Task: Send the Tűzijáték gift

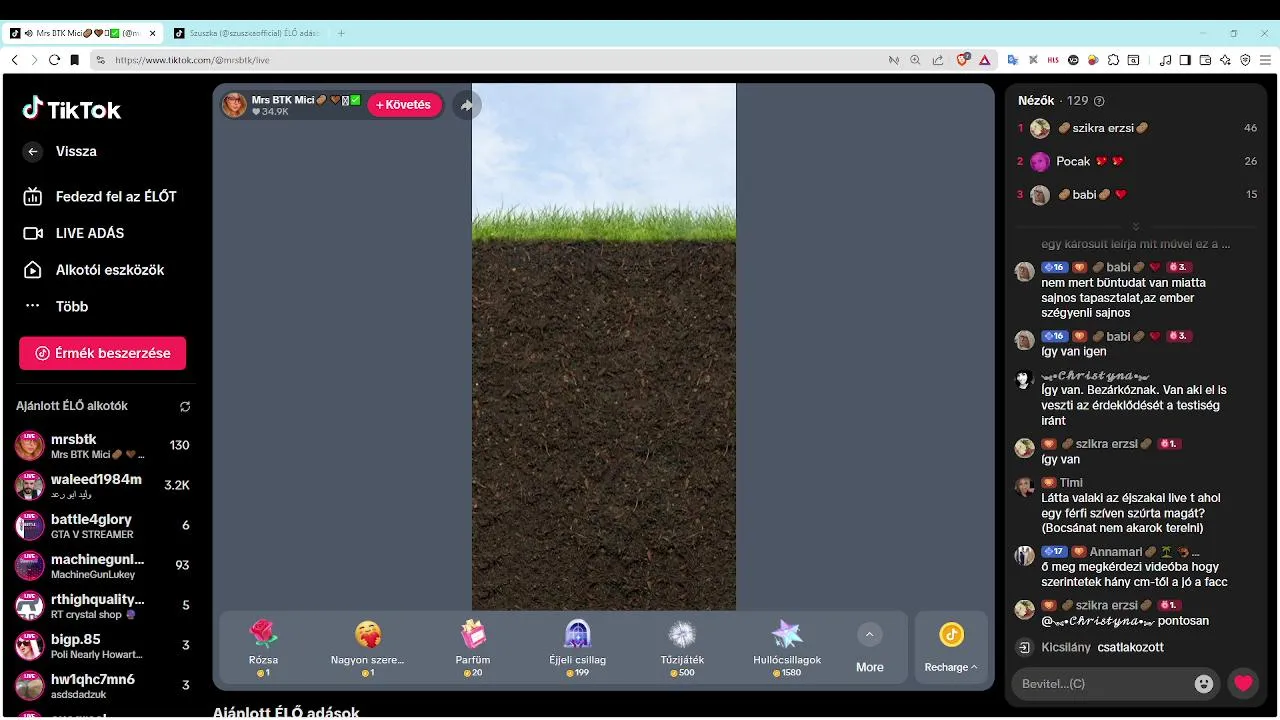Action: point(682,647)
